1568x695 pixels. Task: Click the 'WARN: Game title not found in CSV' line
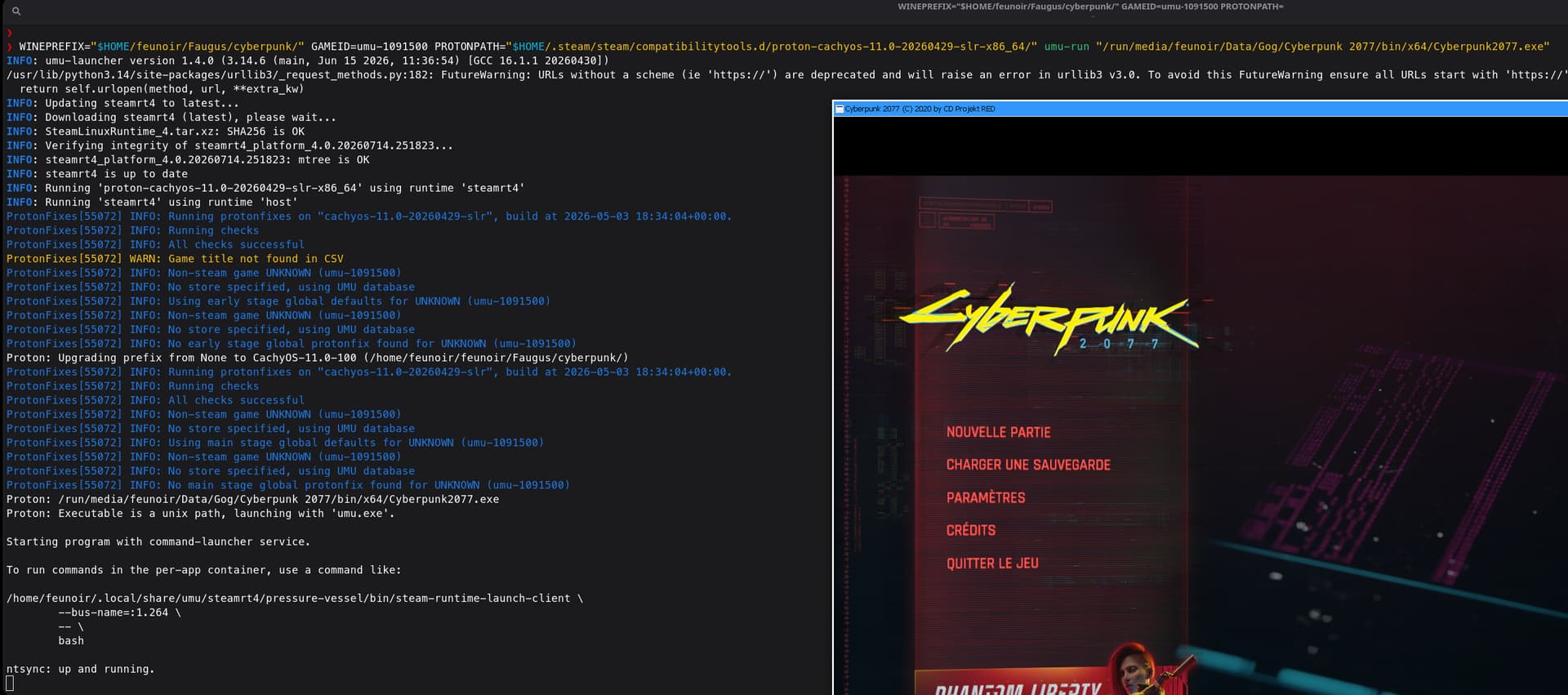175,259
